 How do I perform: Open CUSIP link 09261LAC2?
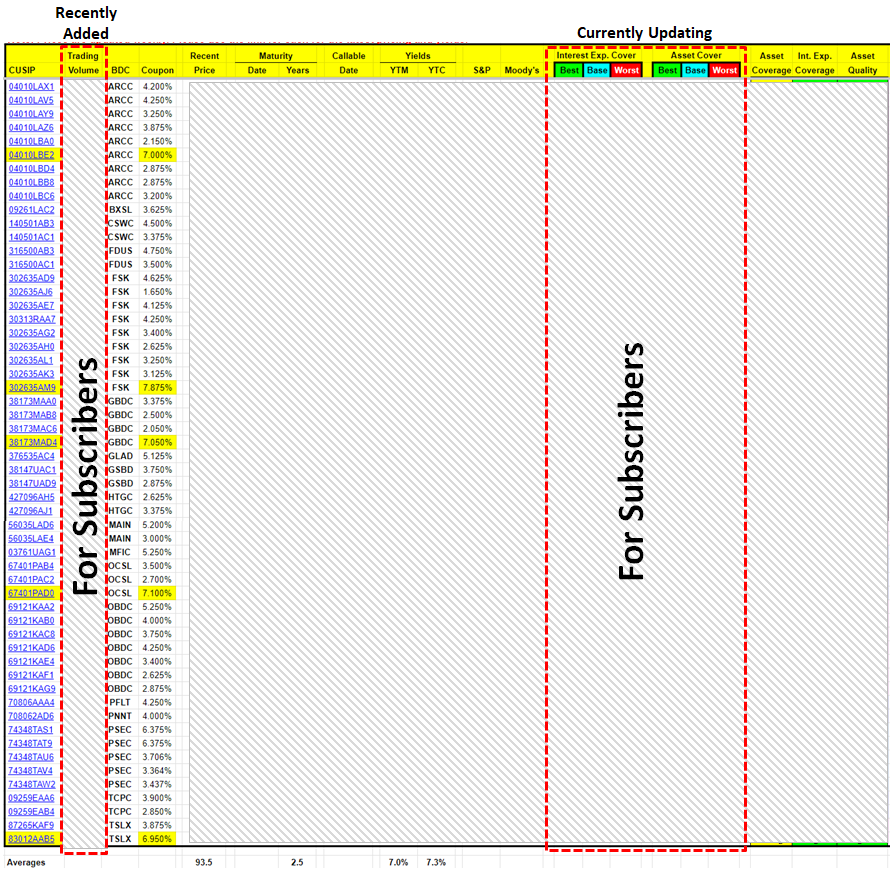(32, 209)
